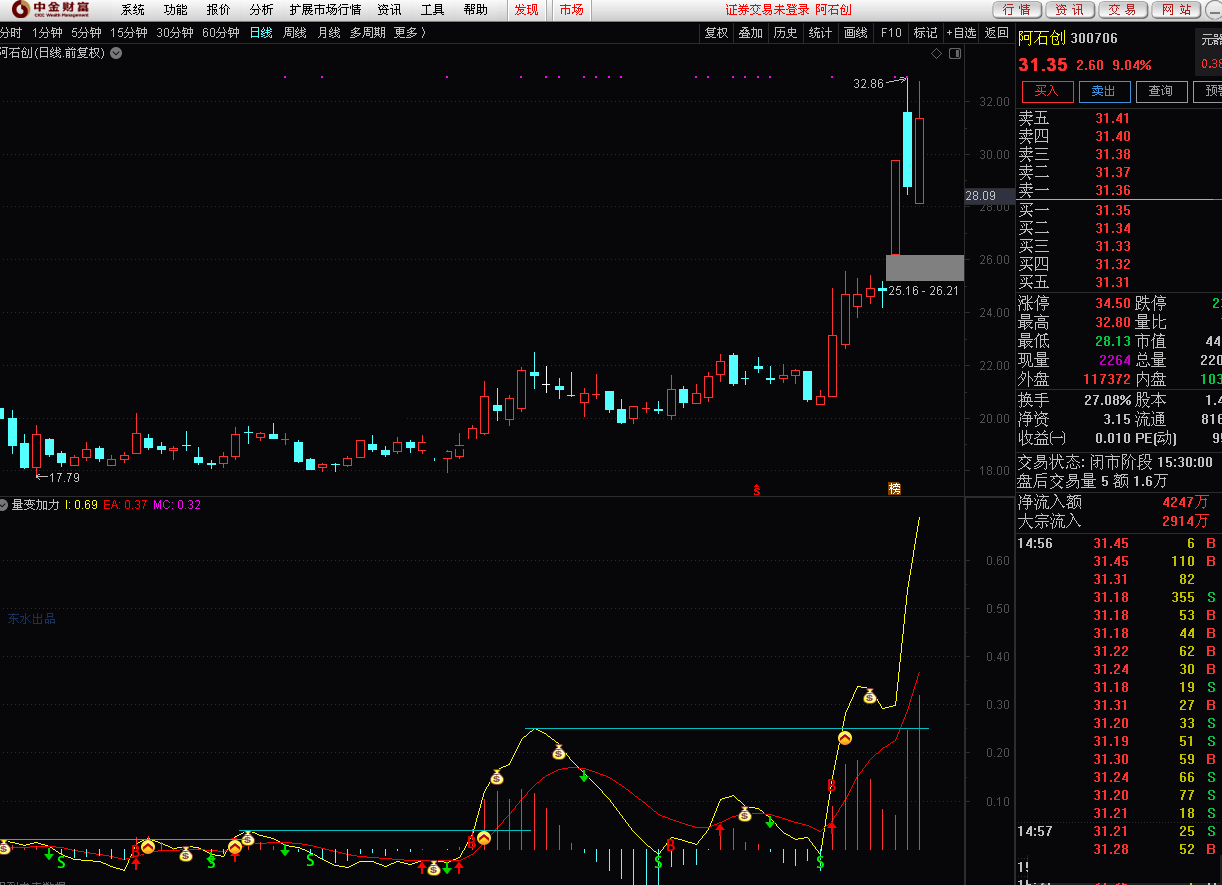Image resolution: width=1222 pixels, height=885 pixels.
Task: Switch to 多周期 multi-period view
Action: [367, 32]
